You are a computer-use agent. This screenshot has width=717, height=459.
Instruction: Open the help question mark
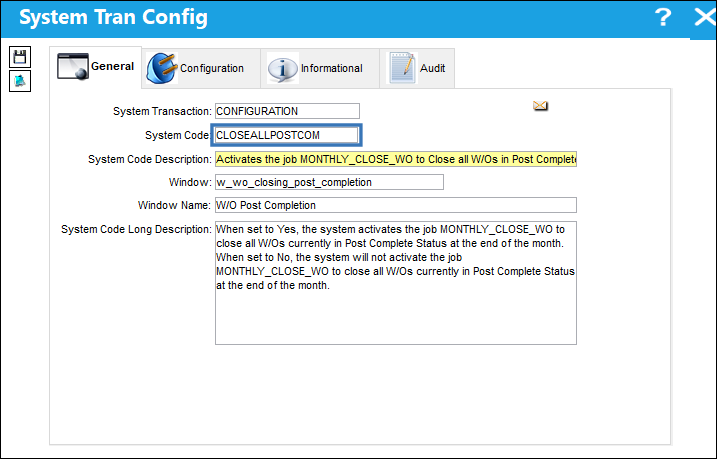click(x=663, y=18)
